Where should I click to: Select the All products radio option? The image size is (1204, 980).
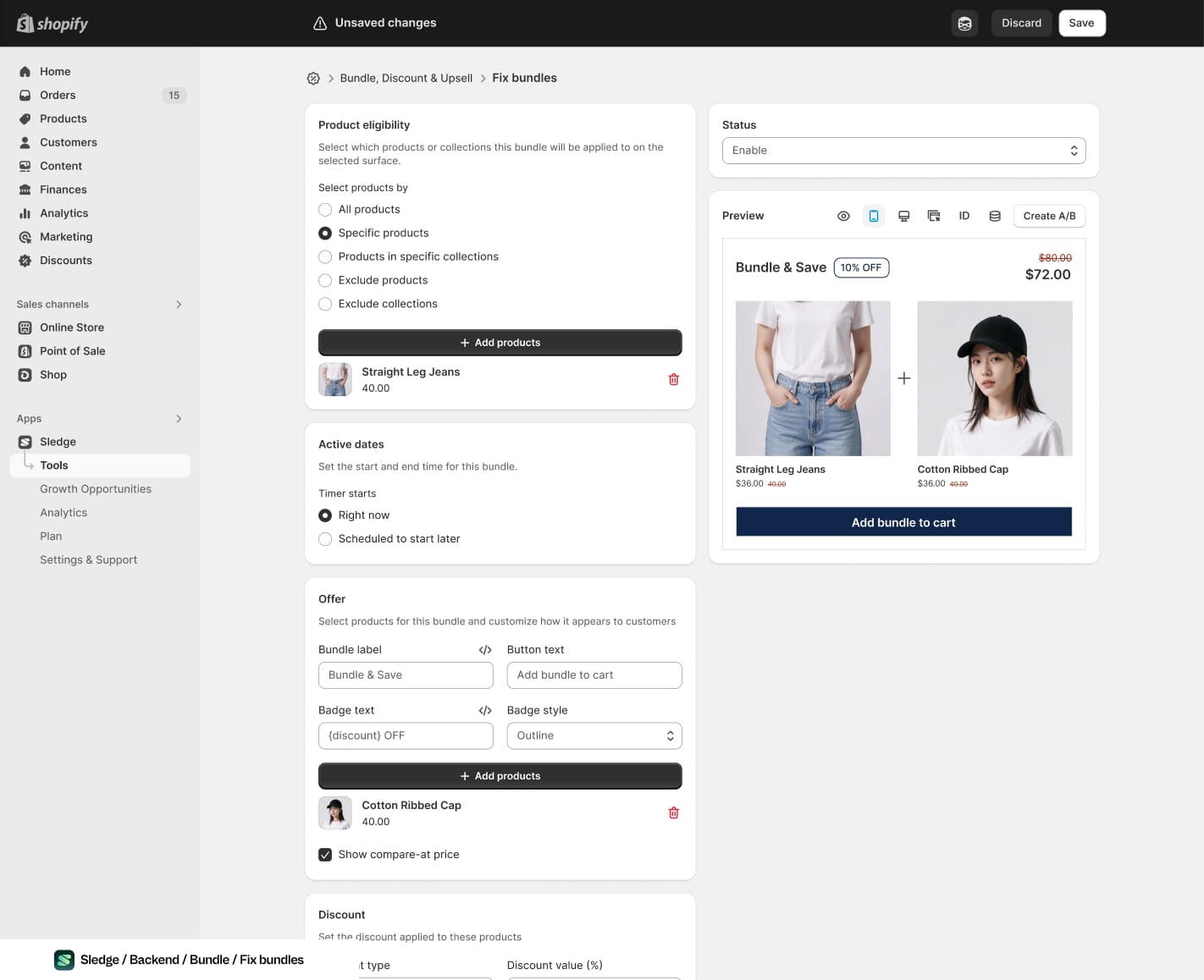point(325,210)
